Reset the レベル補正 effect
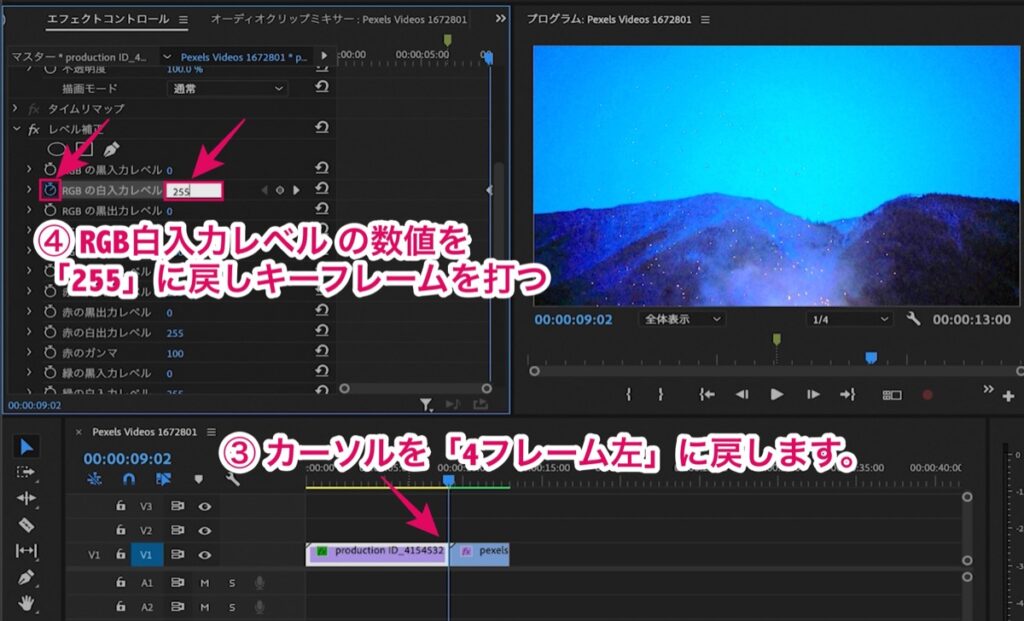The image size is (1024, 621). click(321, 127)
